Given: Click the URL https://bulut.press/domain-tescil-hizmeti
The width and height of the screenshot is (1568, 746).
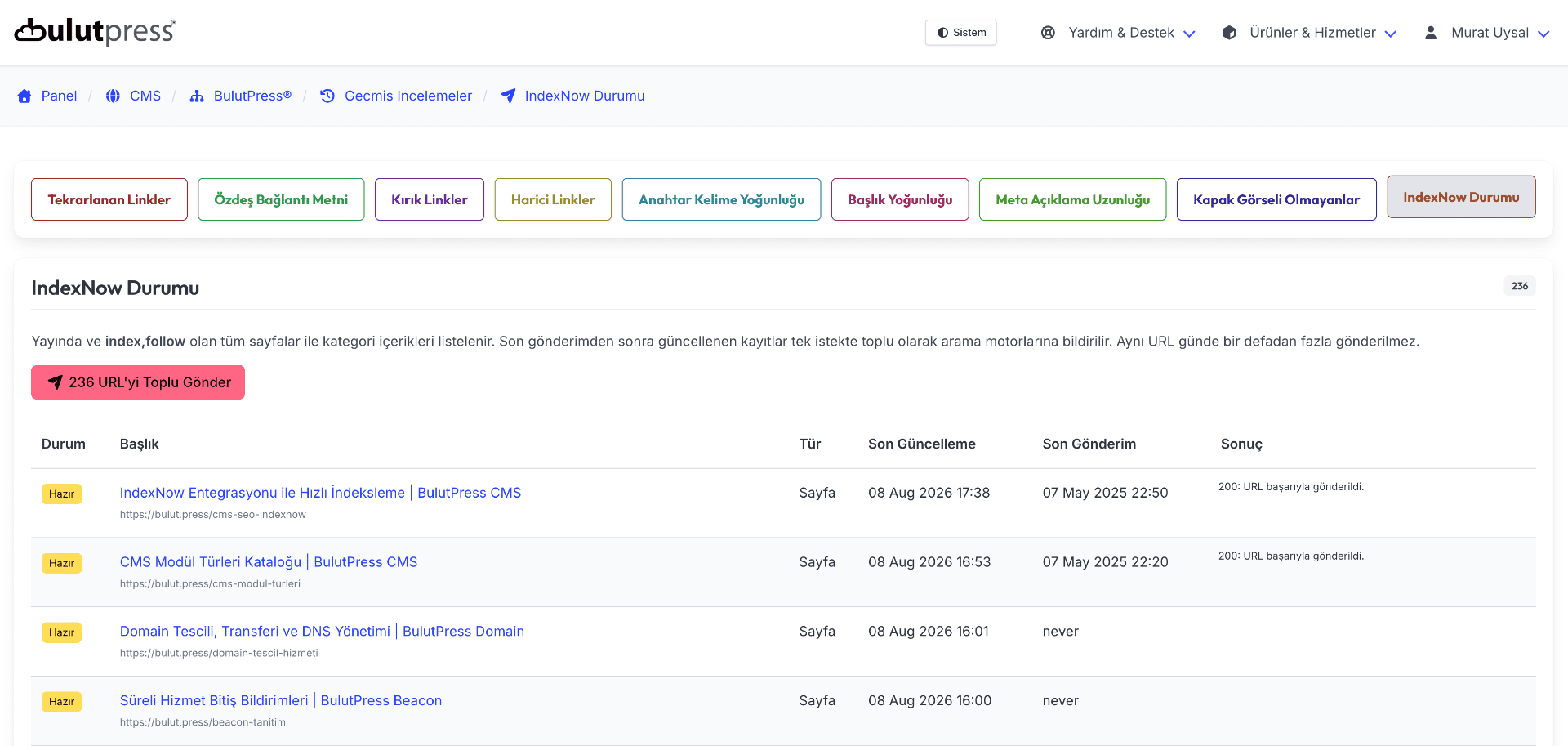Looking at the screenshot, I should 219,654.
